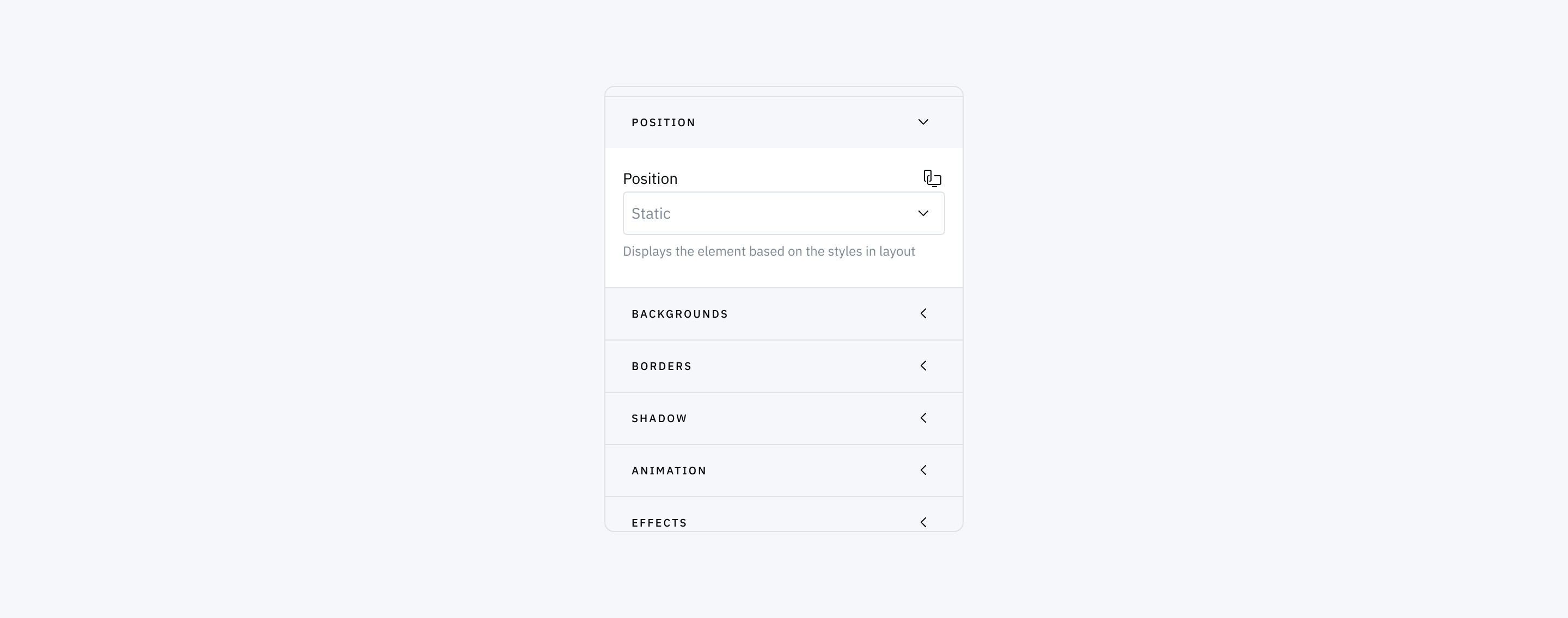Click the Static placeholder text

coord(651,213)
